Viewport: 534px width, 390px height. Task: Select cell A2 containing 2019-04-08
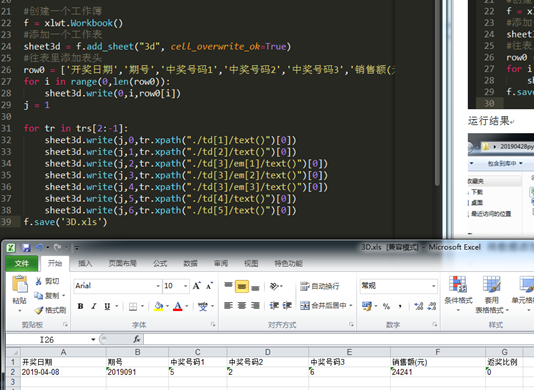pyautogui.click(x=63, y=372)
